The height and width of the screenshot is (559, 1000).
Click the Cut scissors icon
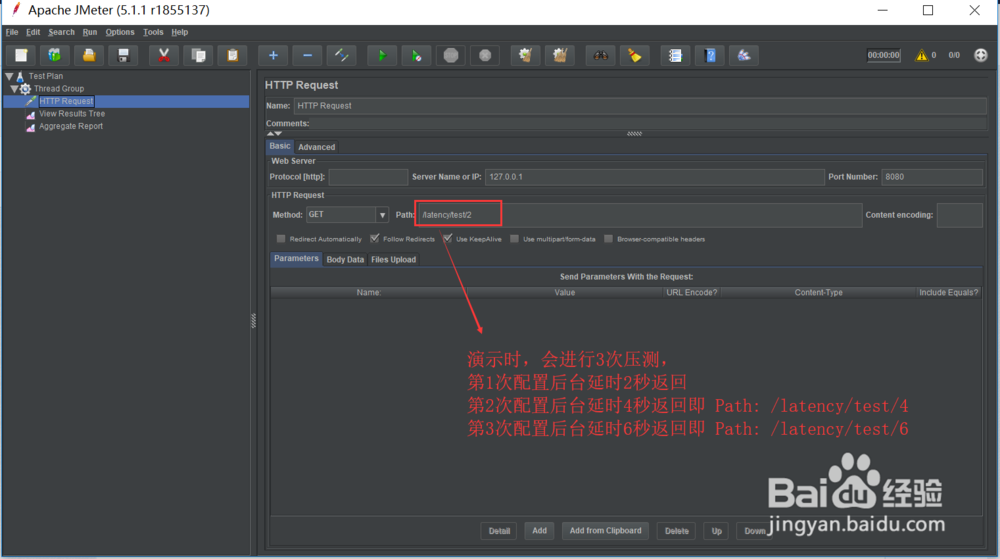click(x=164, y=55)
